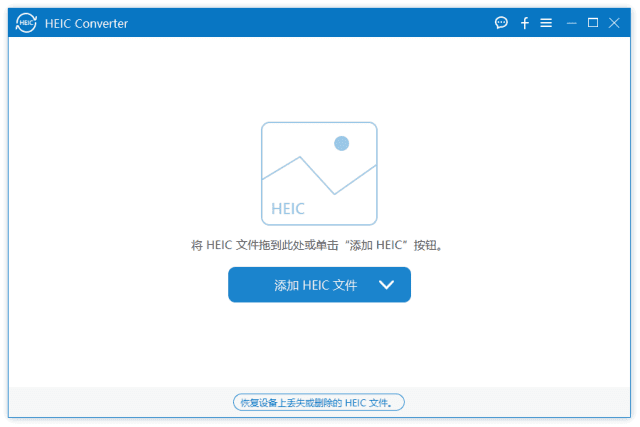The width and height of the screenshot is (640, 427).
Task: Minimize the HEIC Converter window
Action: [572, 23]
